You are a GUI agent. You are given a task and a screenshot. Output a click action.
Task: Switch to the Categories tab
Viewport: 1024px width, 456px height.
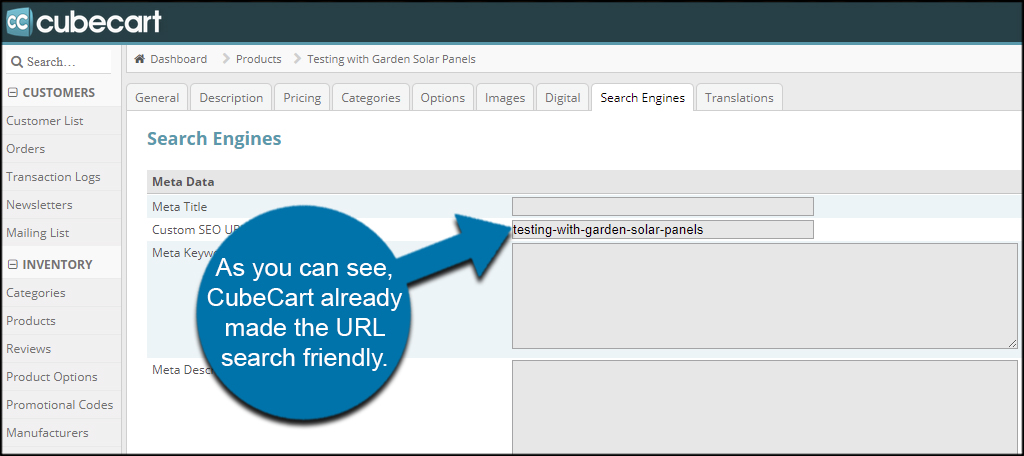point(371,97)
